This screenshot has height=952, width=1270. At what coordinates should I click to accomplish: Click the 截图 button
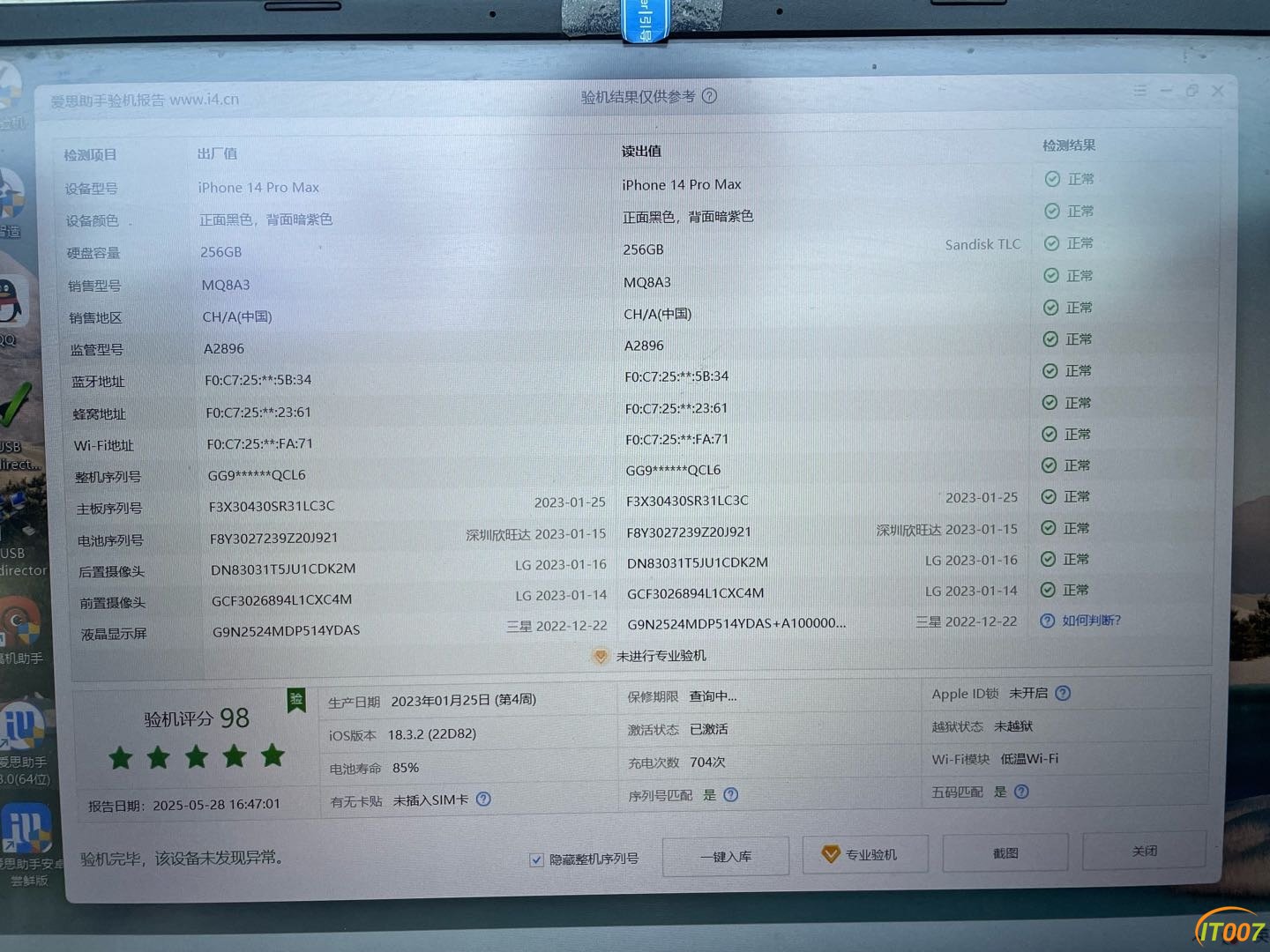(1005, 852)
